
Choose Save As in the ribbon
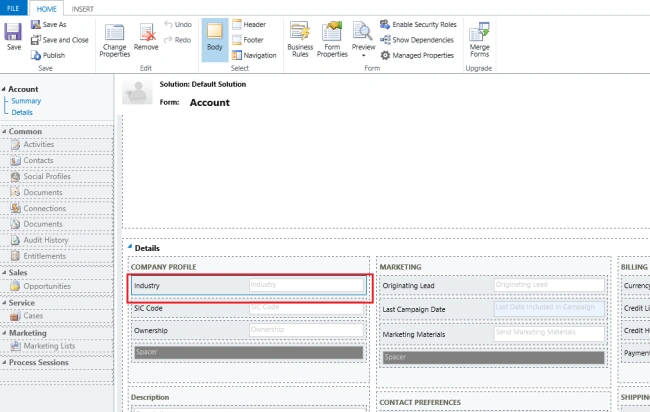pos(49,24)
